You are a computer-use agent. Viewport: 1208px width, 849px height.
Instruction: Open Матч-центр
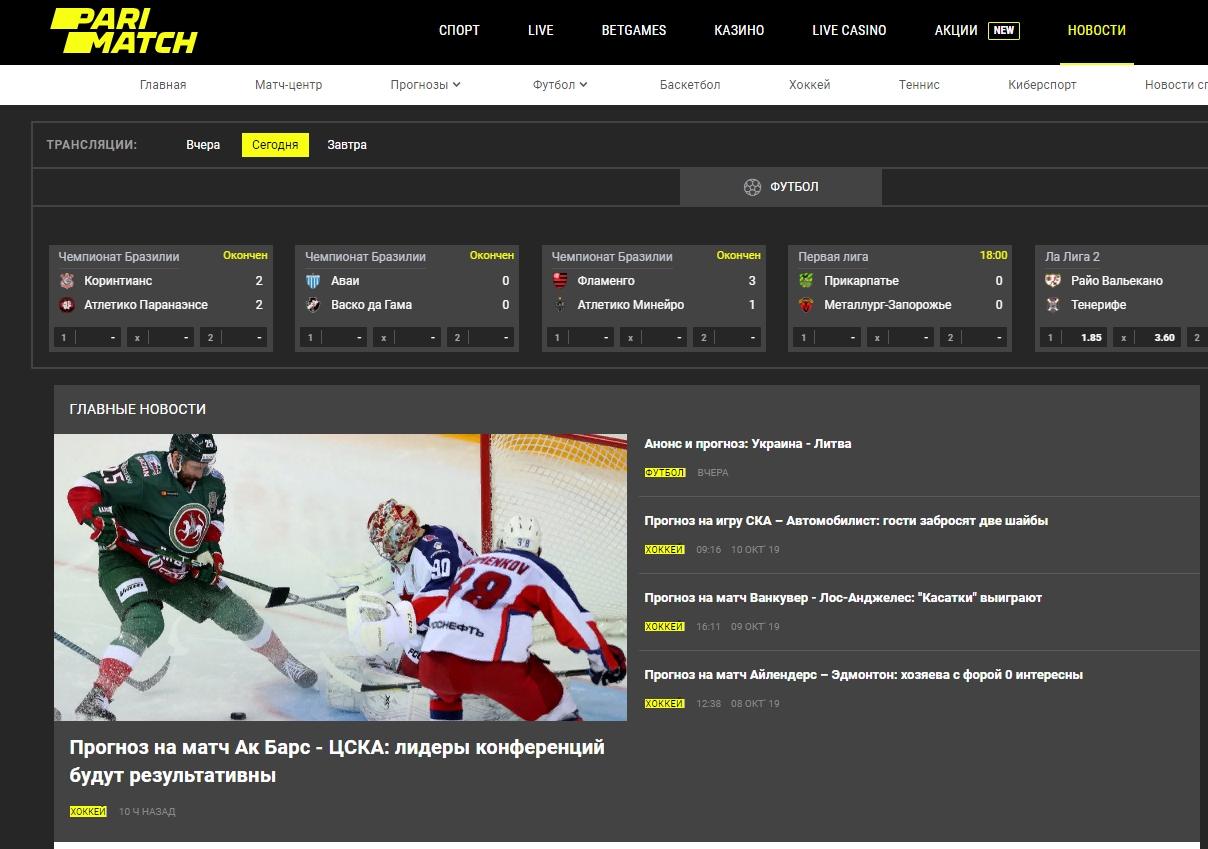(289, 85)
